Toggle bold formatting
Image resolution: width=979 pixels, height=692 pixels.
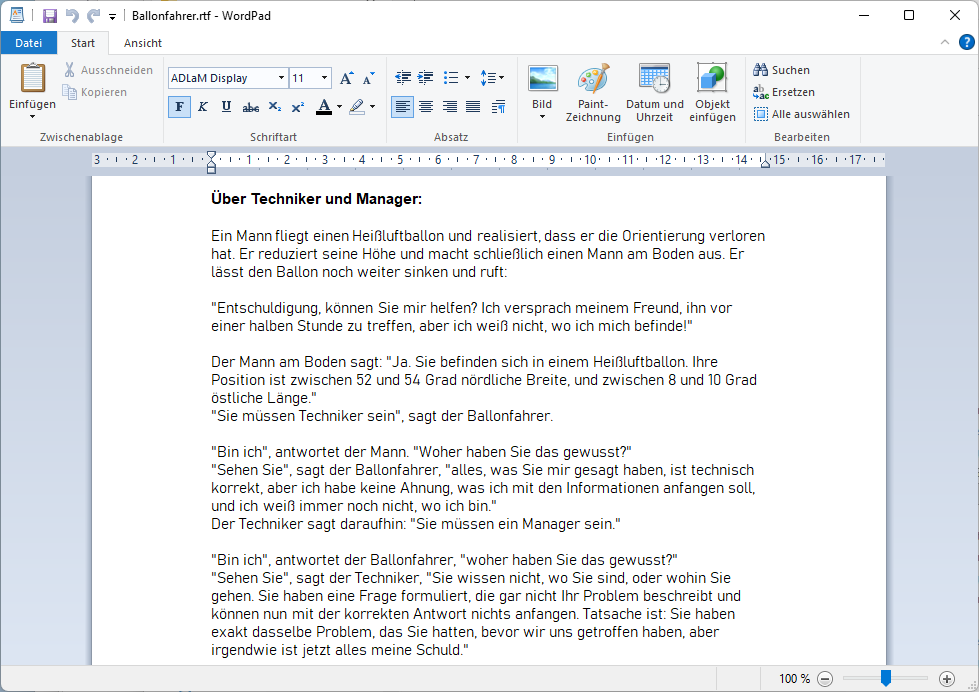(x=179, y=106)
